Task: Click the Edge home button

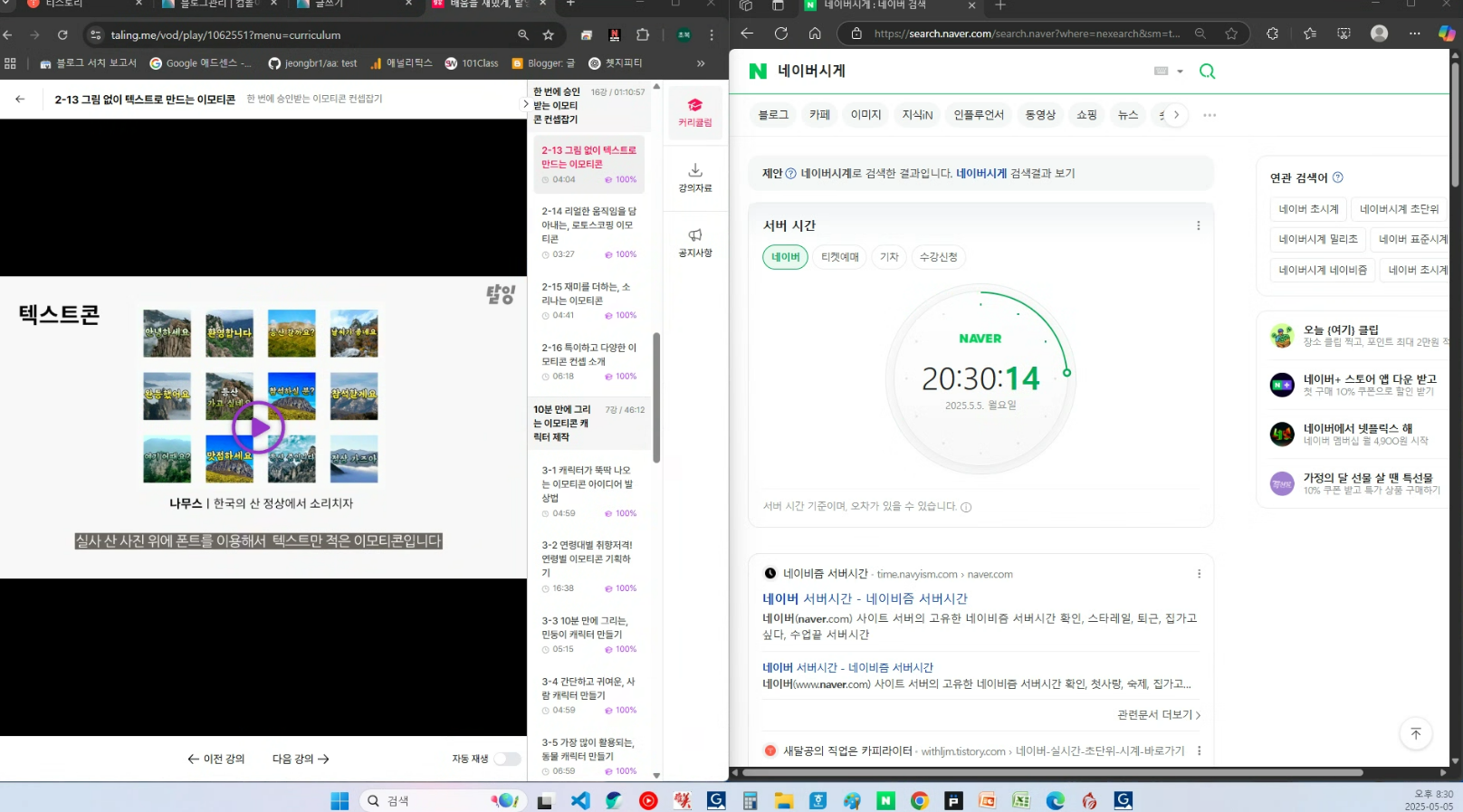Action: 815,33
